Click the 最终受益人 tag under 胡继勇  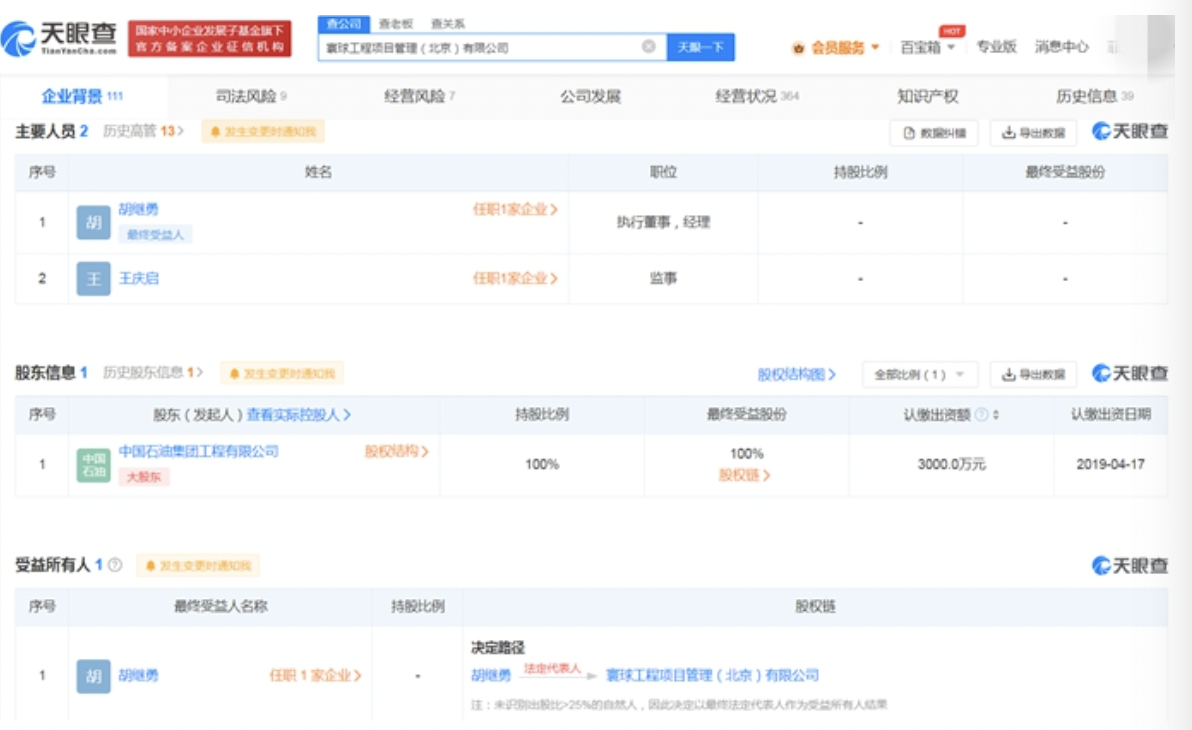155,234
